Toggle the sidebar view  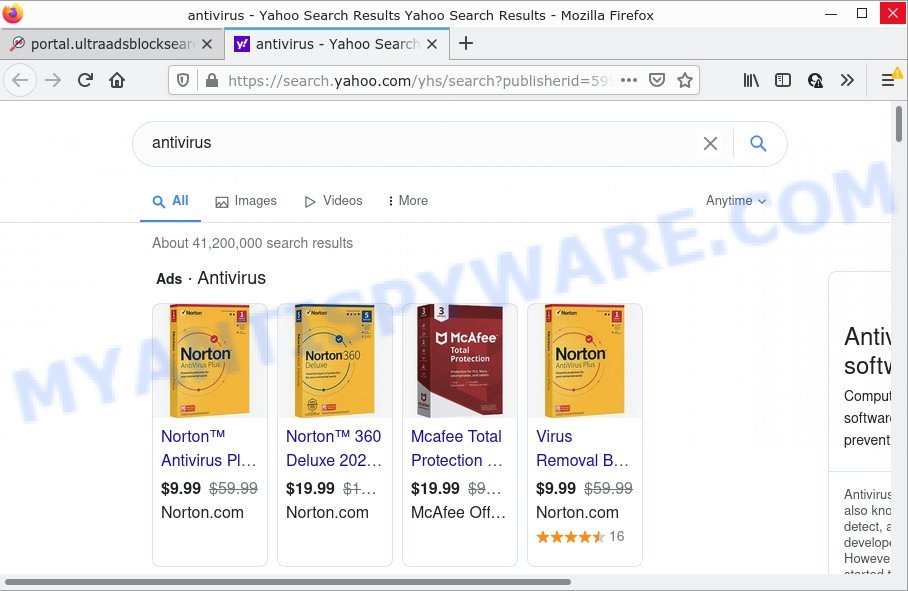(x=783, y=80)
